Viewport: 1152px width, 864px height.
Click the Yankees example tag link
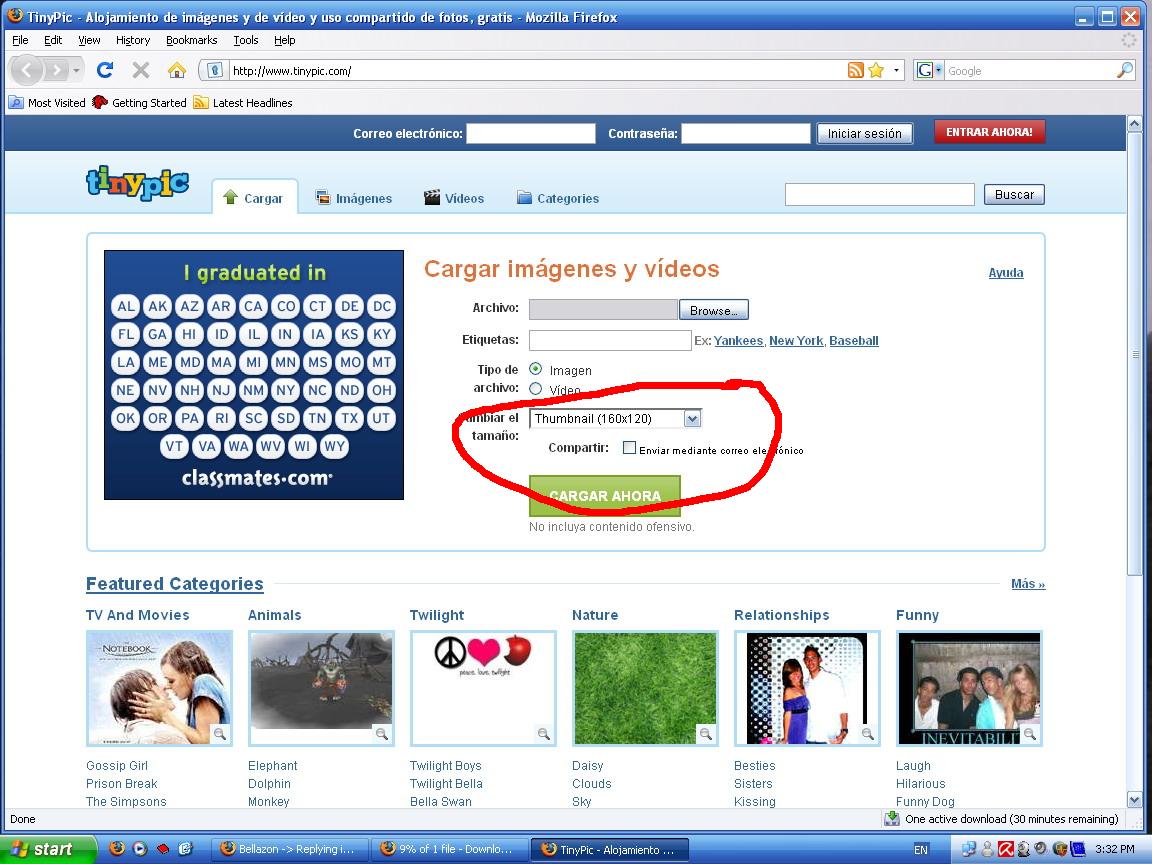(738, 340)
